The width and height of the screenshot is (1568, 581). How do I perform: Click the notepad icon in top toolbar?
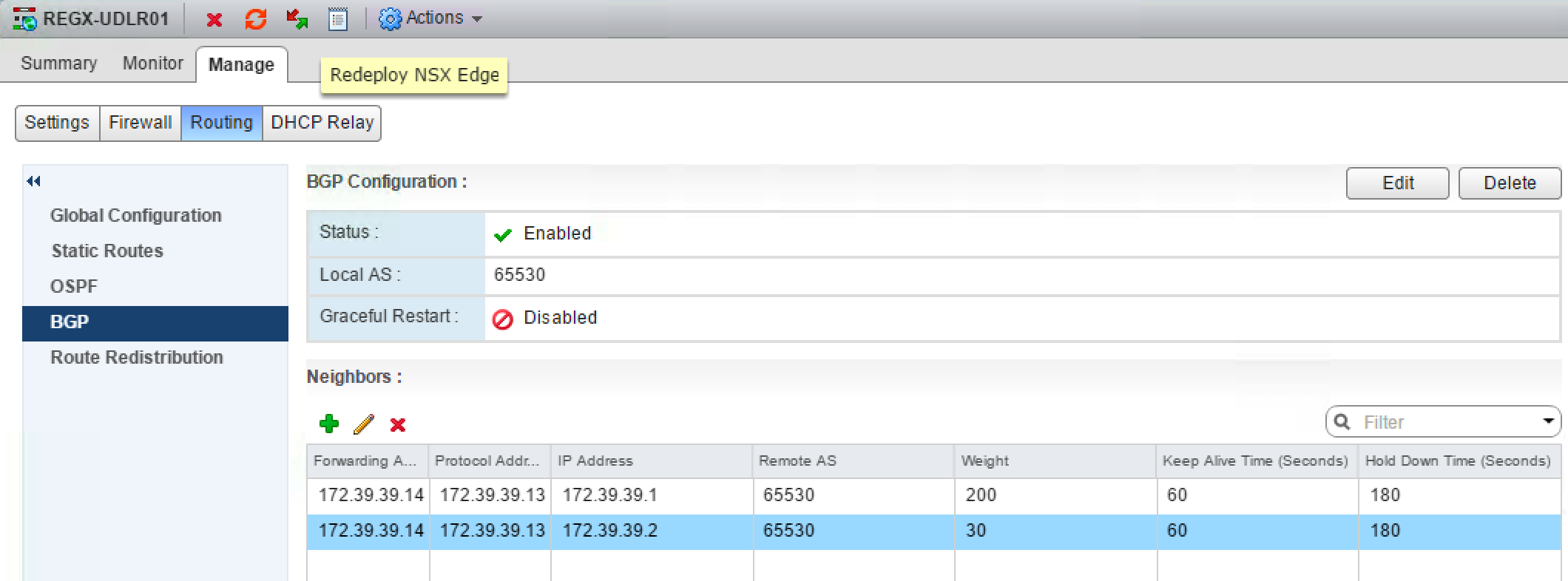(x=338, y=19)
